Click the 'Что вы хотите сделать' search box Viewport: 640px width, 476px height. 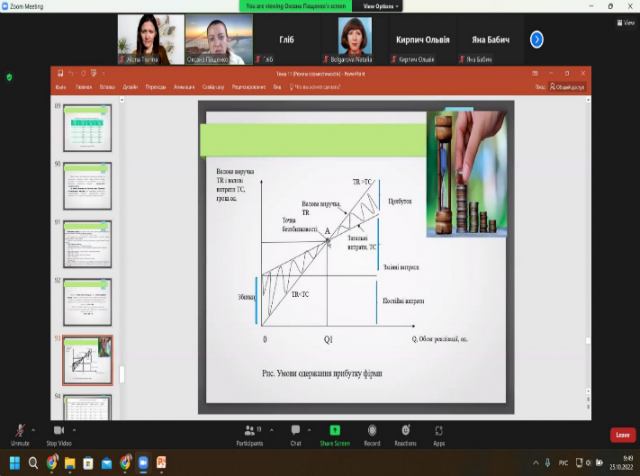coord(315,87)
